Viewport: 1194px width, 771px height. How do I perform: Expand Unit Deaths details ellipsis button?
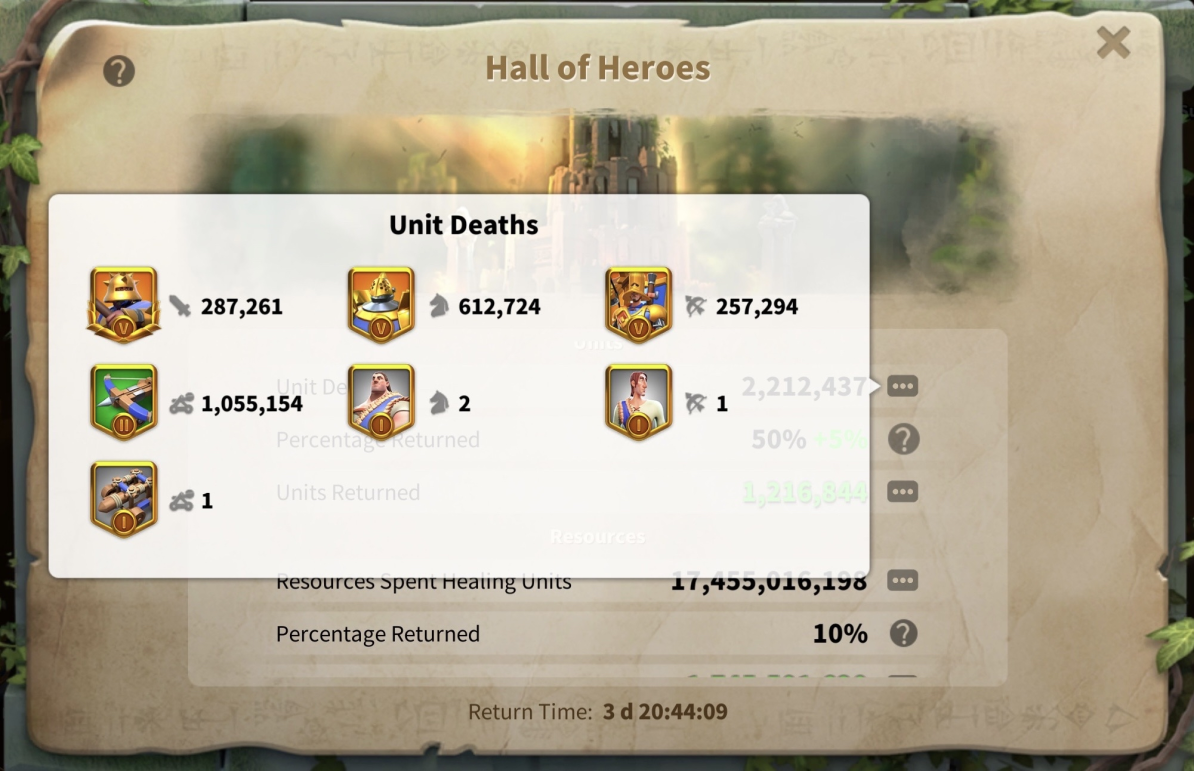[x=902, y=386]
